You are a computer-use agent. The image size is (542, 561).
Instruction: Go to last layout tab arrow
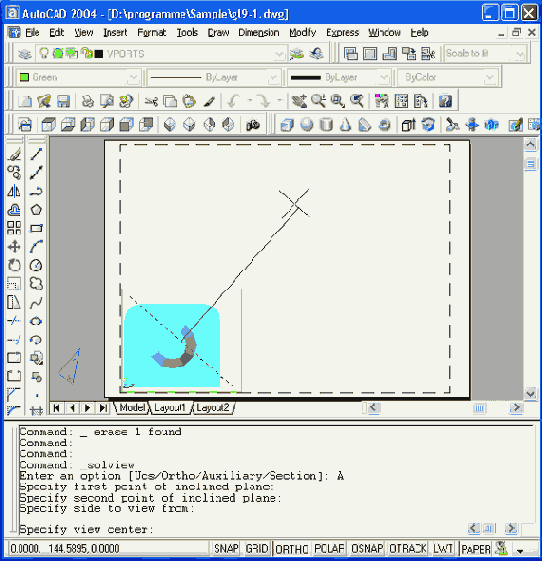(x=103, y=408)
